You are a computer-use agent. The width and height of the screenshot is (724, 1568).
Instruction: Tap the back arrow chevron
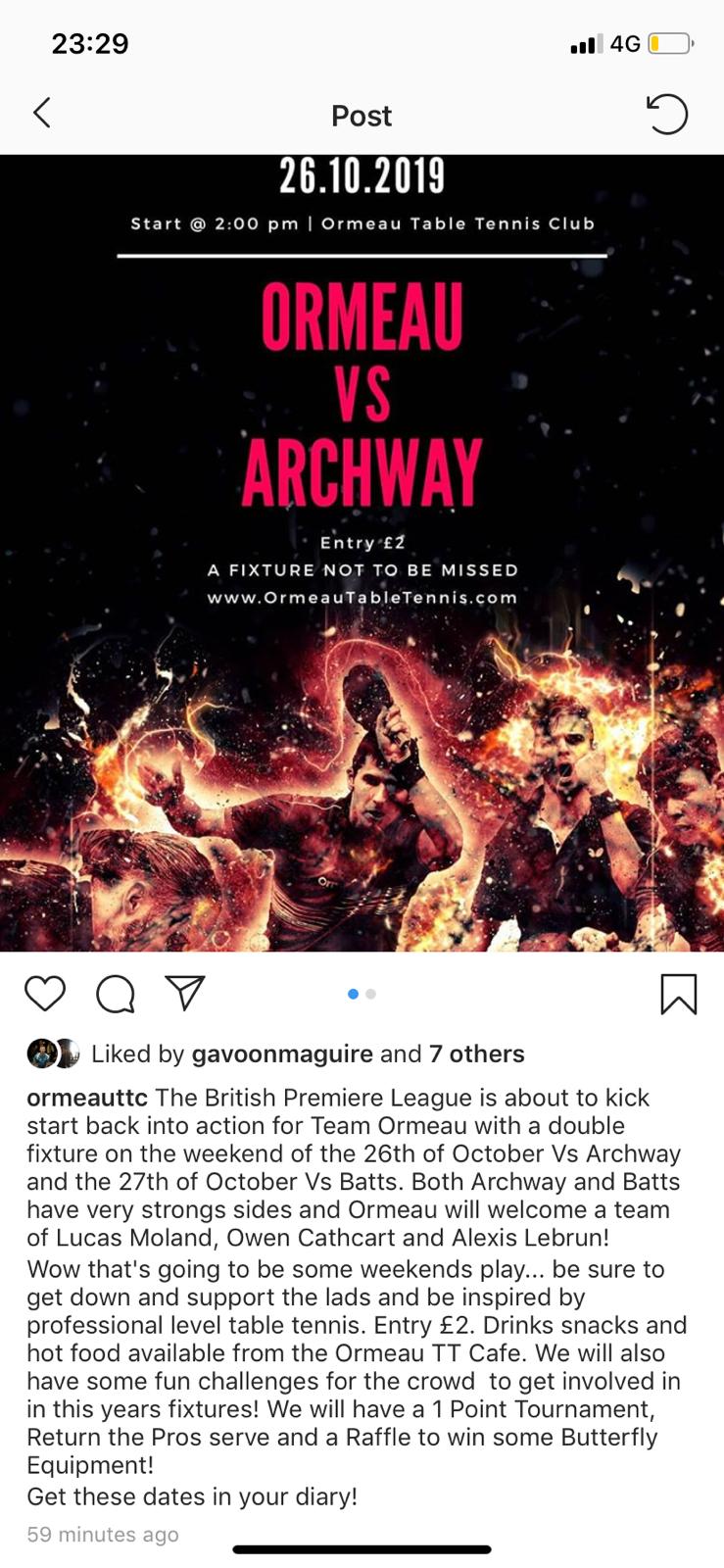(x=41, y=114)
